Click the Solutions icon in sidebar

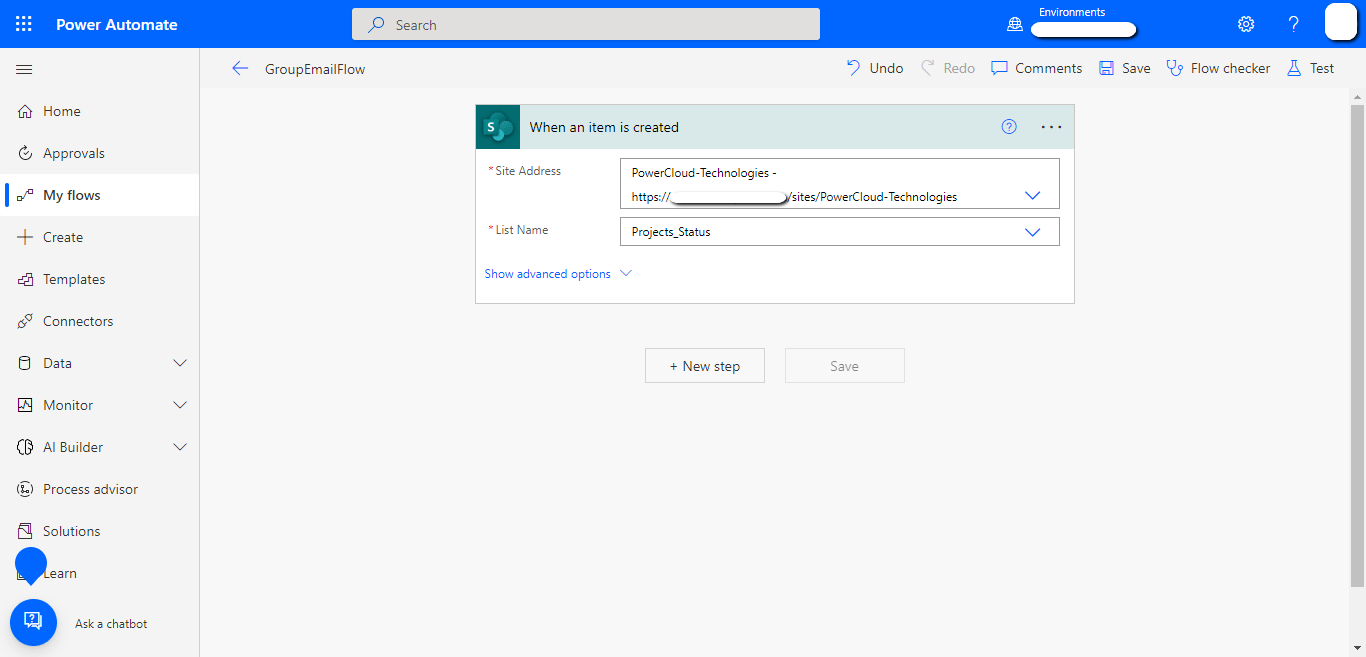[x=25, y=531]
